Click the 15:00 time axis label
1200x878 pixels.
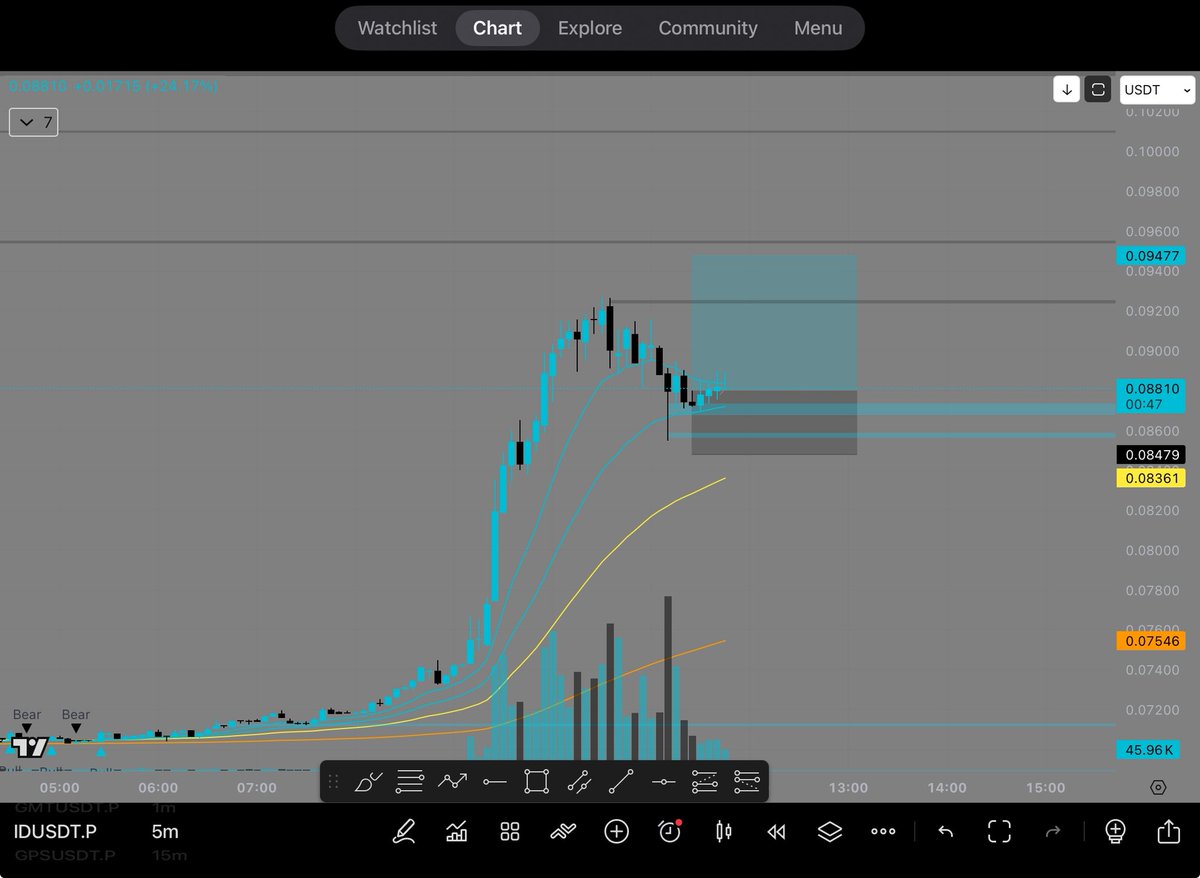pyautogui.click(x=1045, y=788)
